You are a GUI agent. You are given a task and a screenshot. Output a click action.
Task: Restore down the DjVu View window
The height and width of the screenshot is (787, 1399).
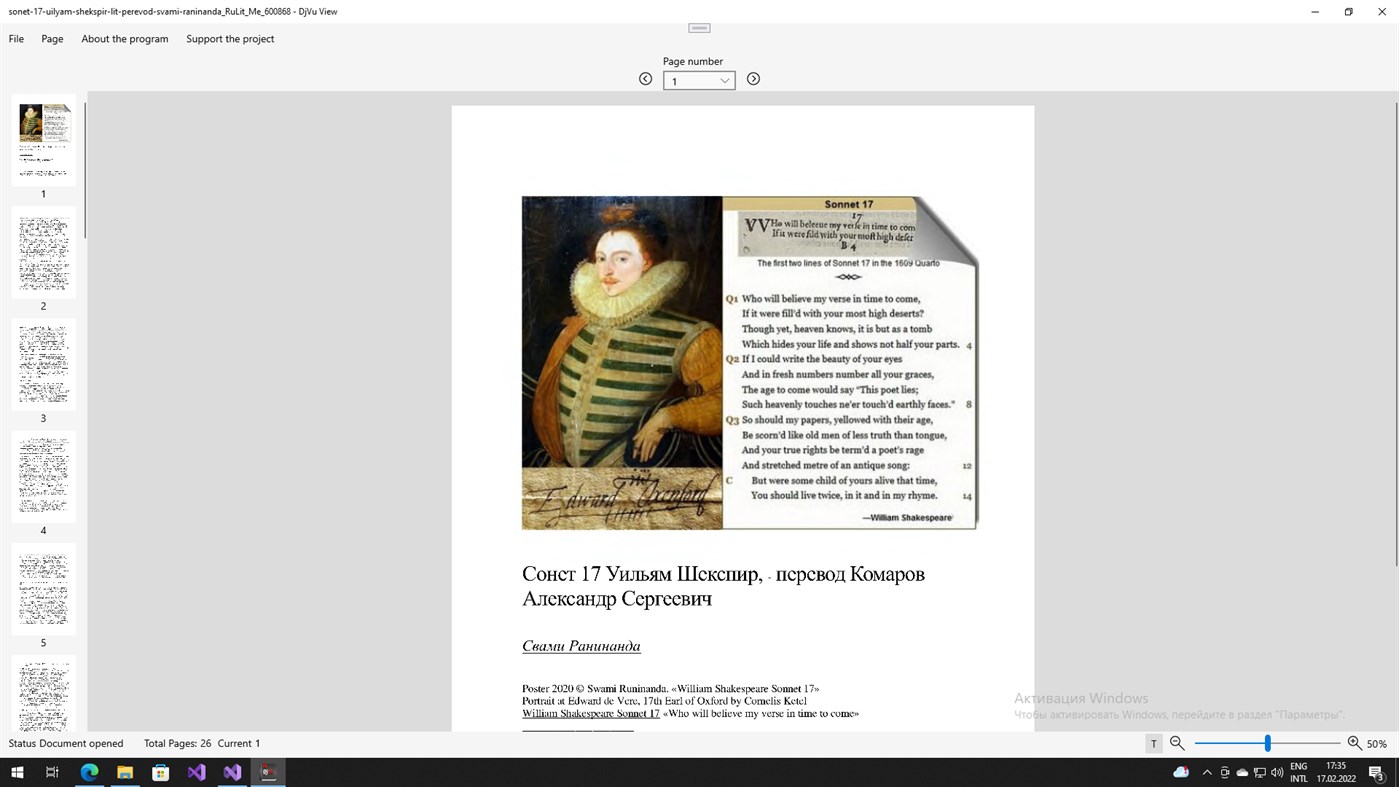(1348, 12)
